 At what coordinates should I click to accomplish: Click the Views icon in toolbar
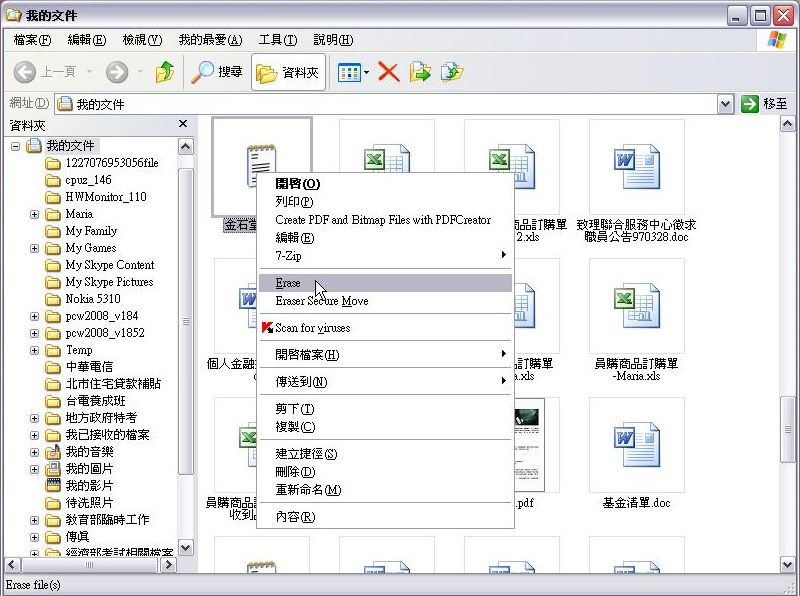[349, 73]
